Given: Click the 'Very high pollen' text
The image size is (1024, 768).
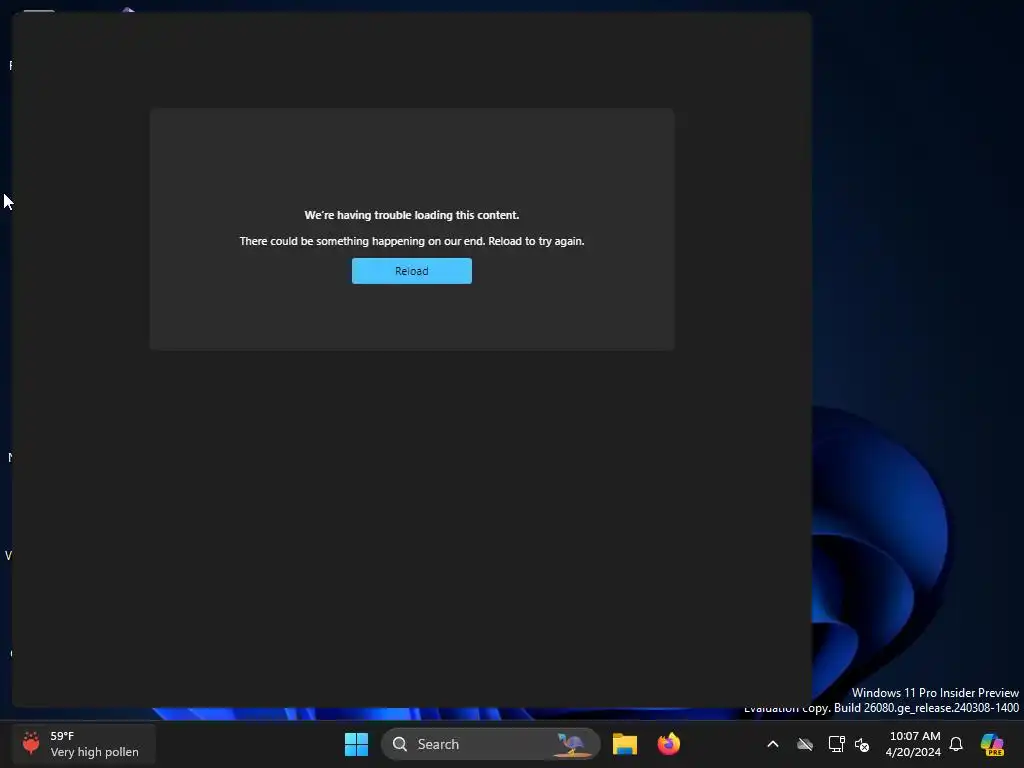Looking at the screenshot, I should (x=95, y=752).
